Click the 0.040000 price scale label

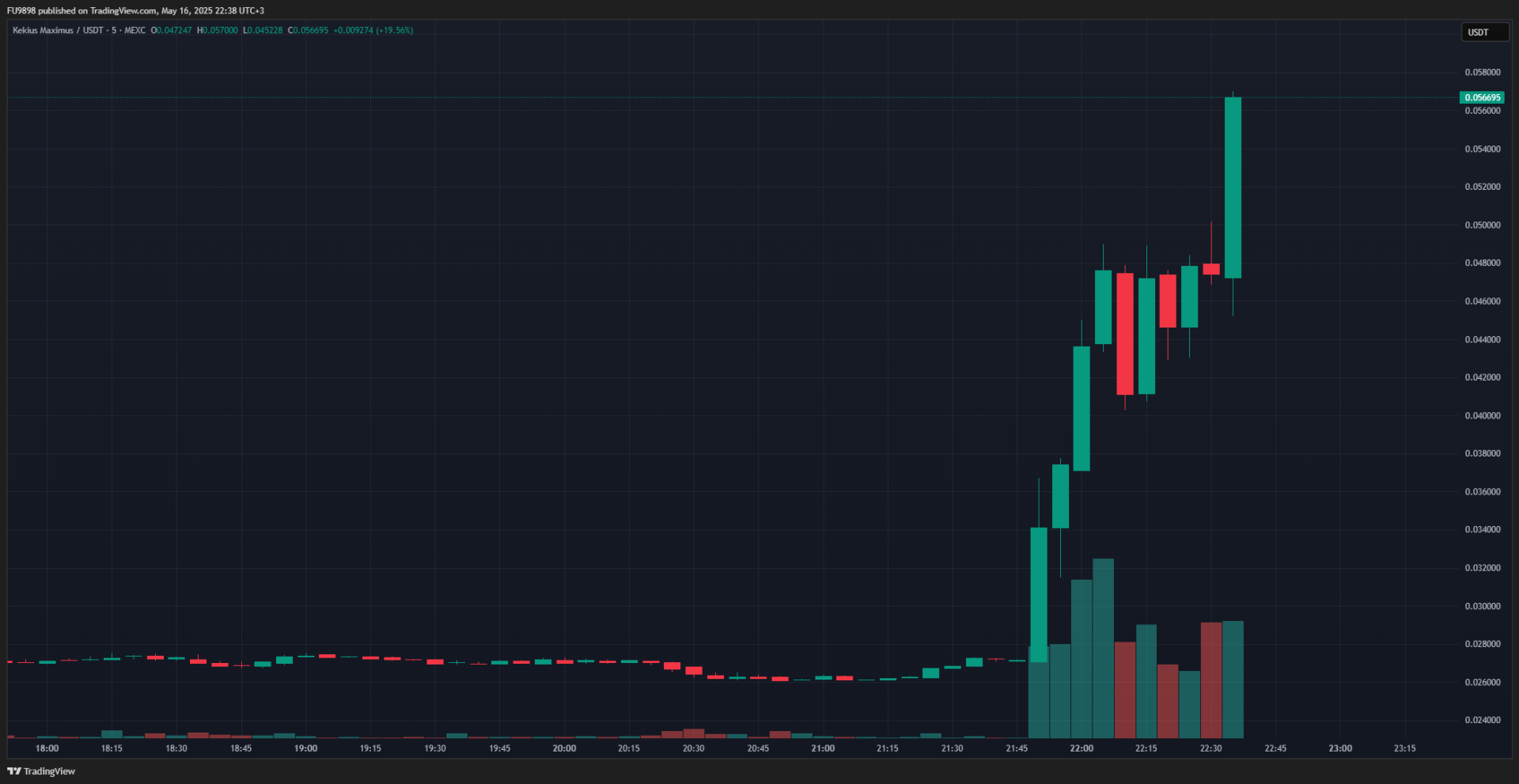(x=1482, y=416)
